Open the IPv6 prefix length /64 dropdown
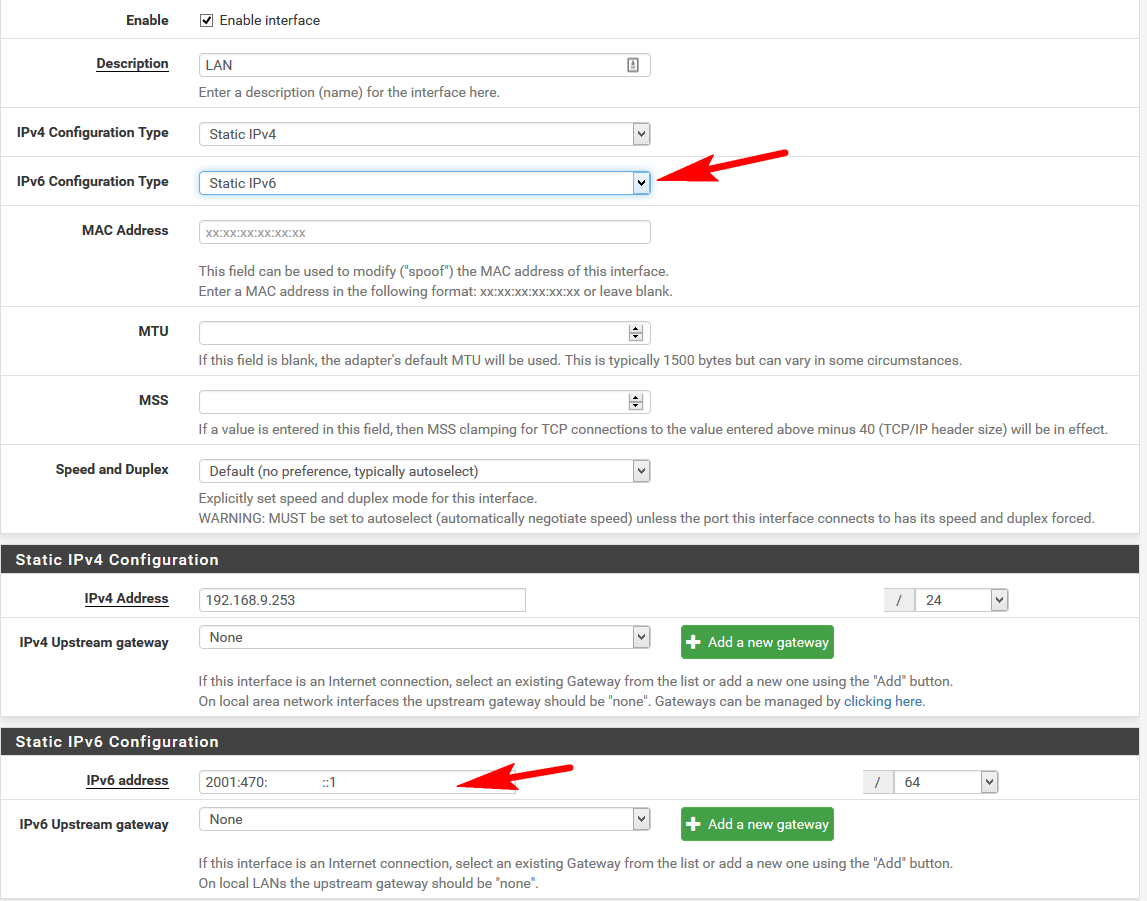The image size is (1147, 901). 946,782
